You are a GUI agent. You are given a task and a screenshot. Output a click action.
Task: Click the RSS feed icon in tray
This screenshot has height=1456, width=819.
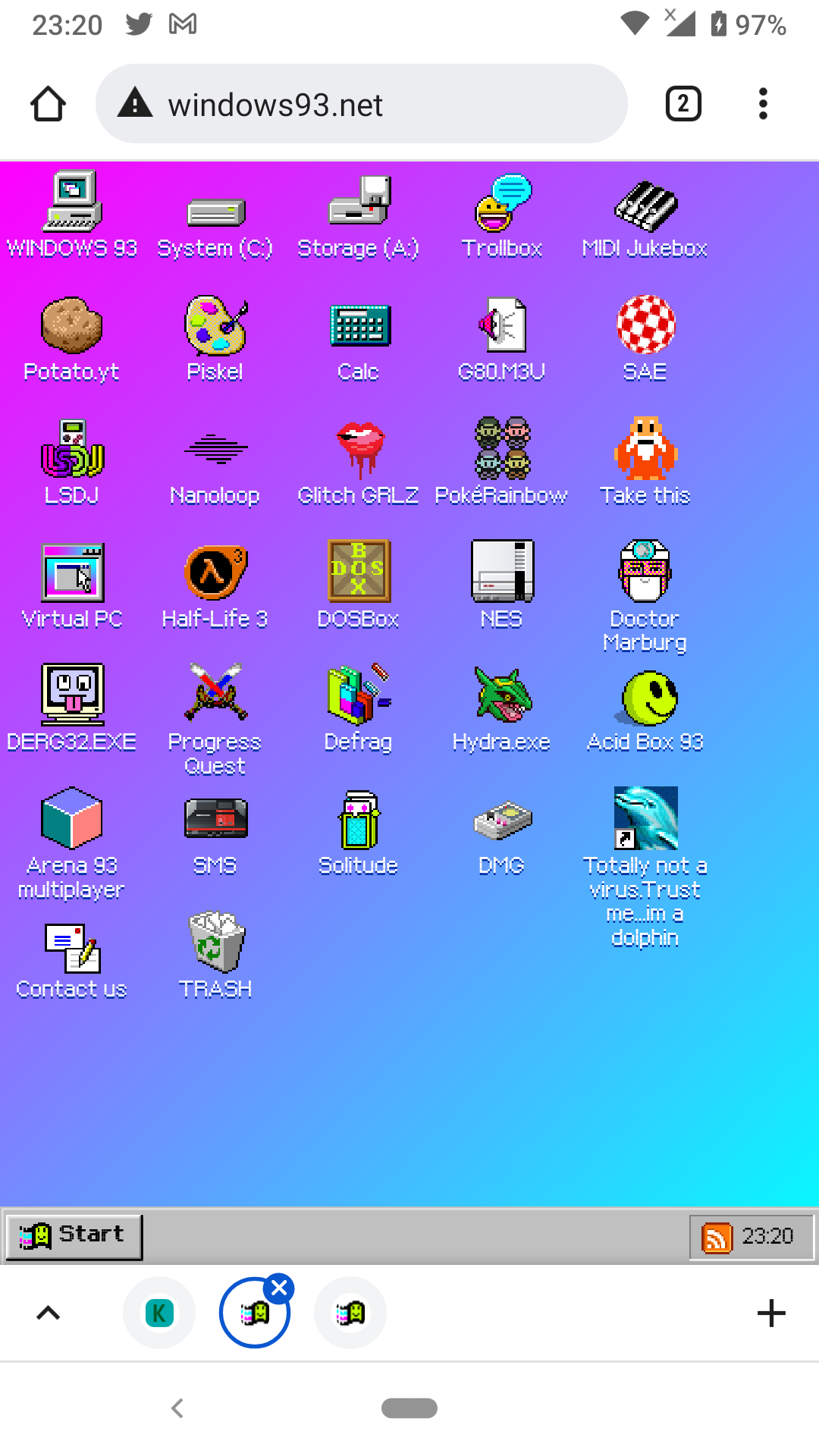pos(717,1238)
